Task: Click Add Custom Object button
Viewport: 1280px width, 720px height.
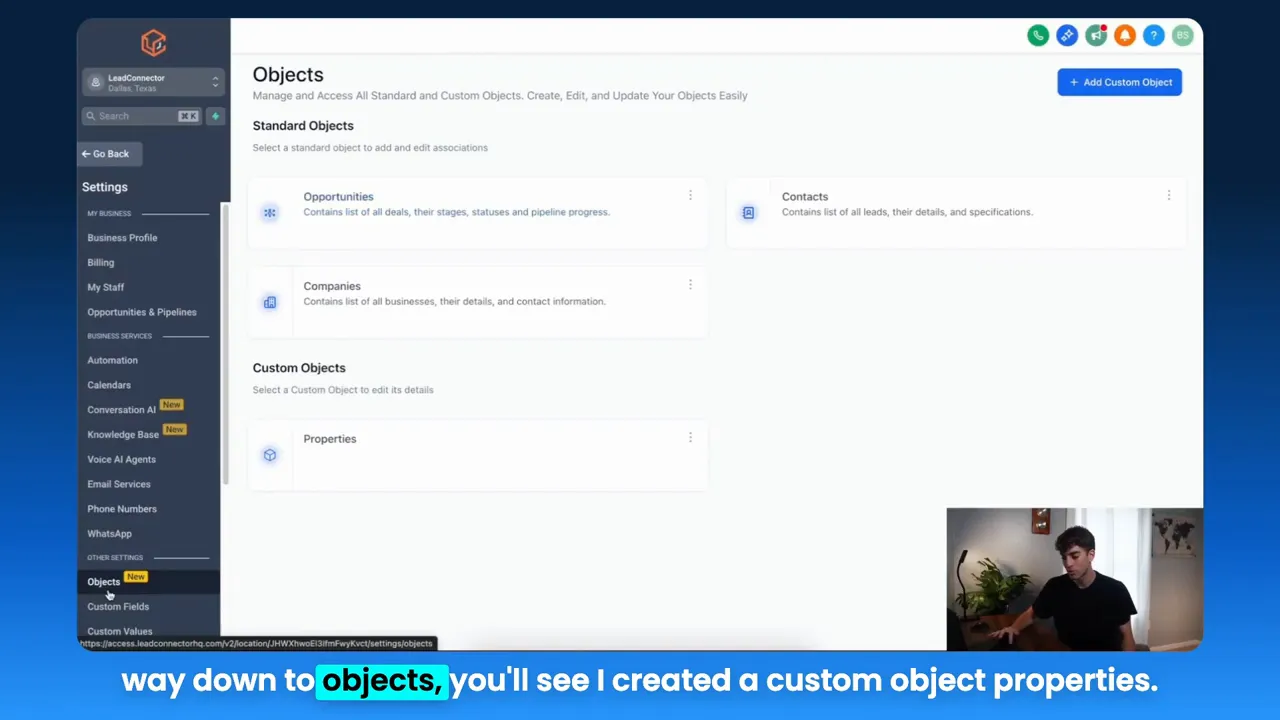Action: click(1119, 82)
